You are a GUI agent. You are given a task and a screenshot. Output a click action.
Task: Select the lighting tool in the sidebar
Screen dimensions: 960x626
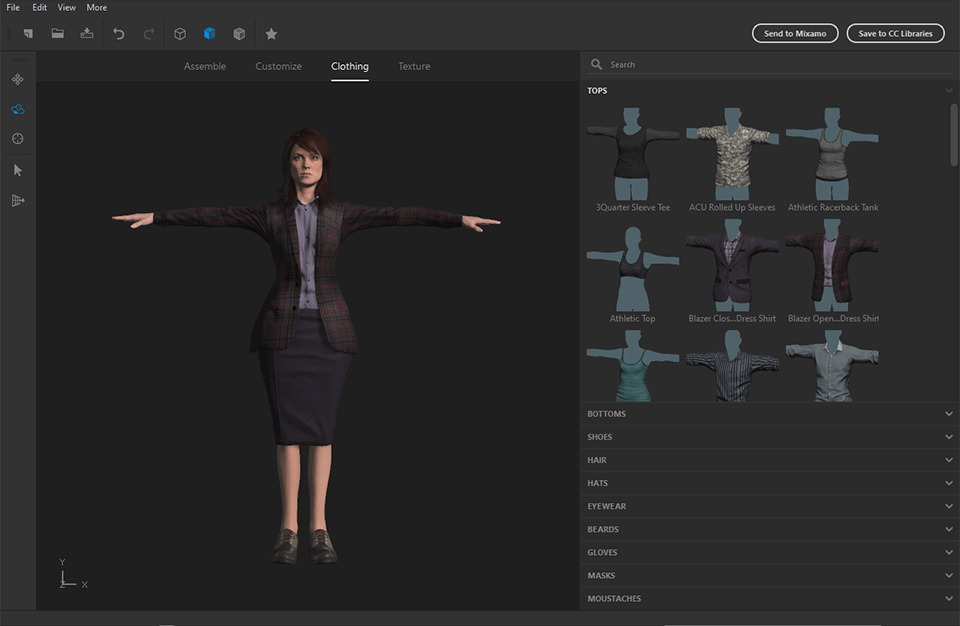coord(17,200)
